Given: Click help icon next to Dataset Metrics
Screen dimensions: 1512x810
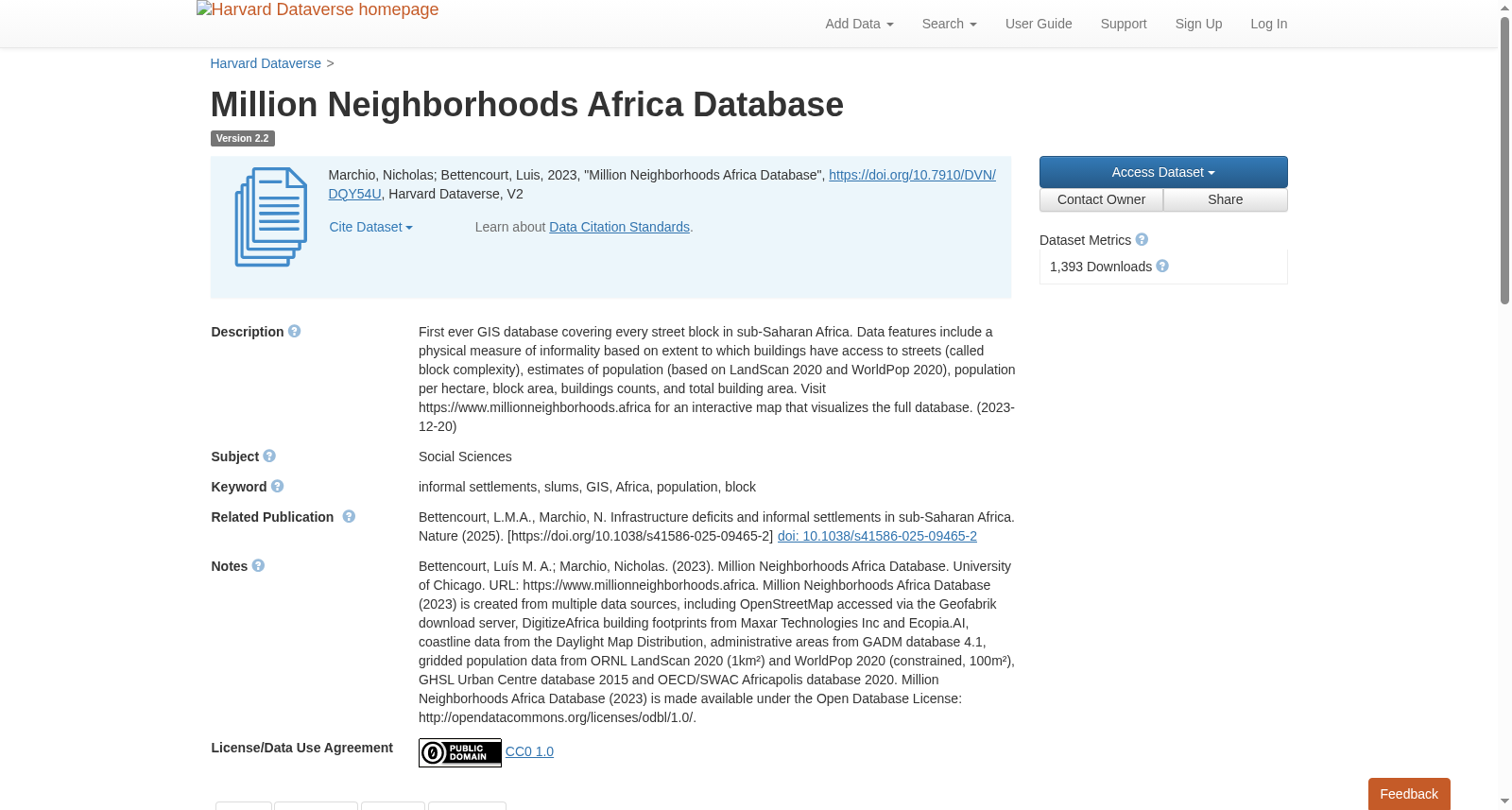Looking at the screenshot, I should pyautogui.click(x=1142, y=240).
